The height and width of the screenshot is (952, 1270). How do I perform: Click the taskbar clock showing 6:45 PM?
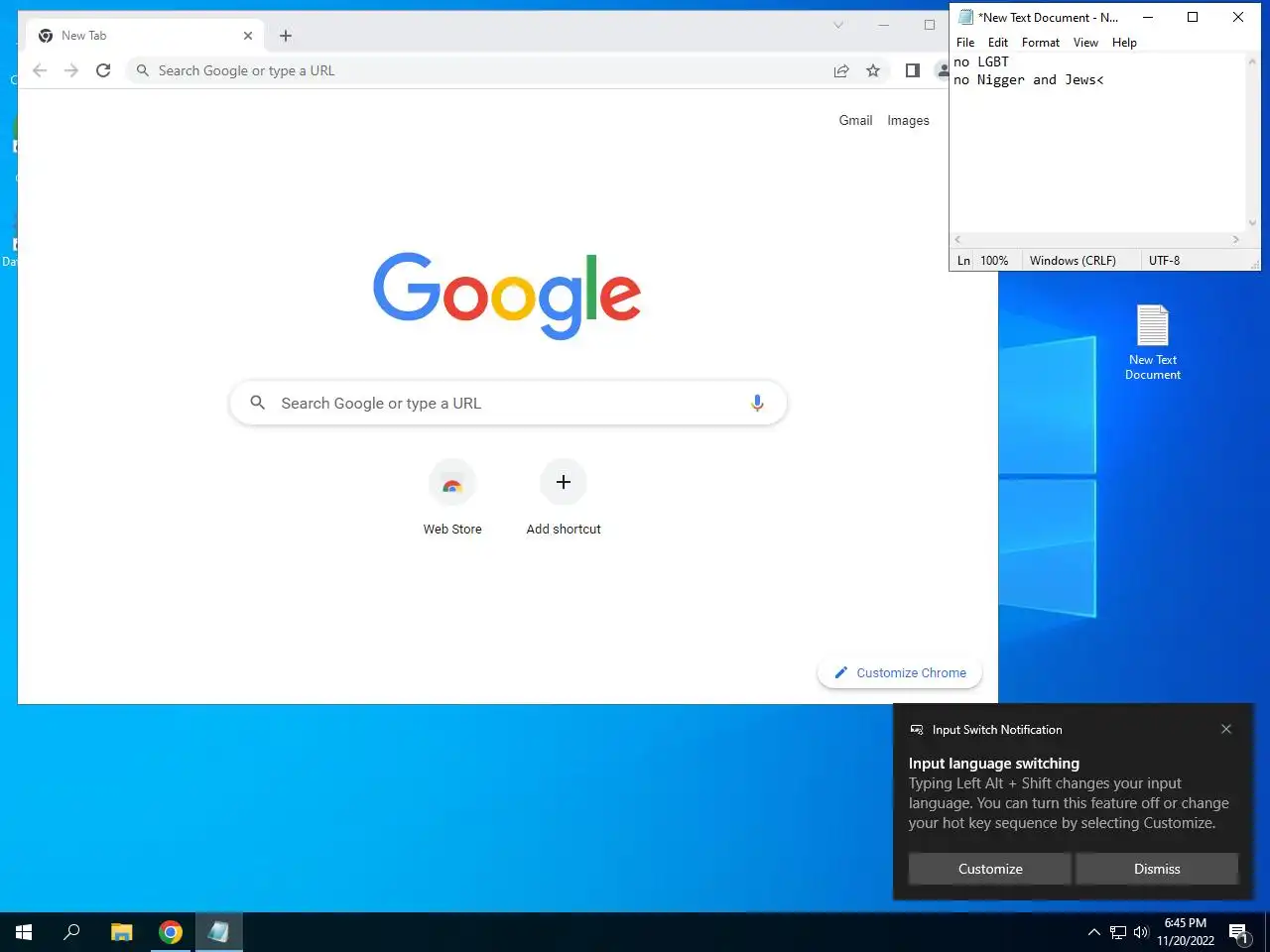point(1186,932)
